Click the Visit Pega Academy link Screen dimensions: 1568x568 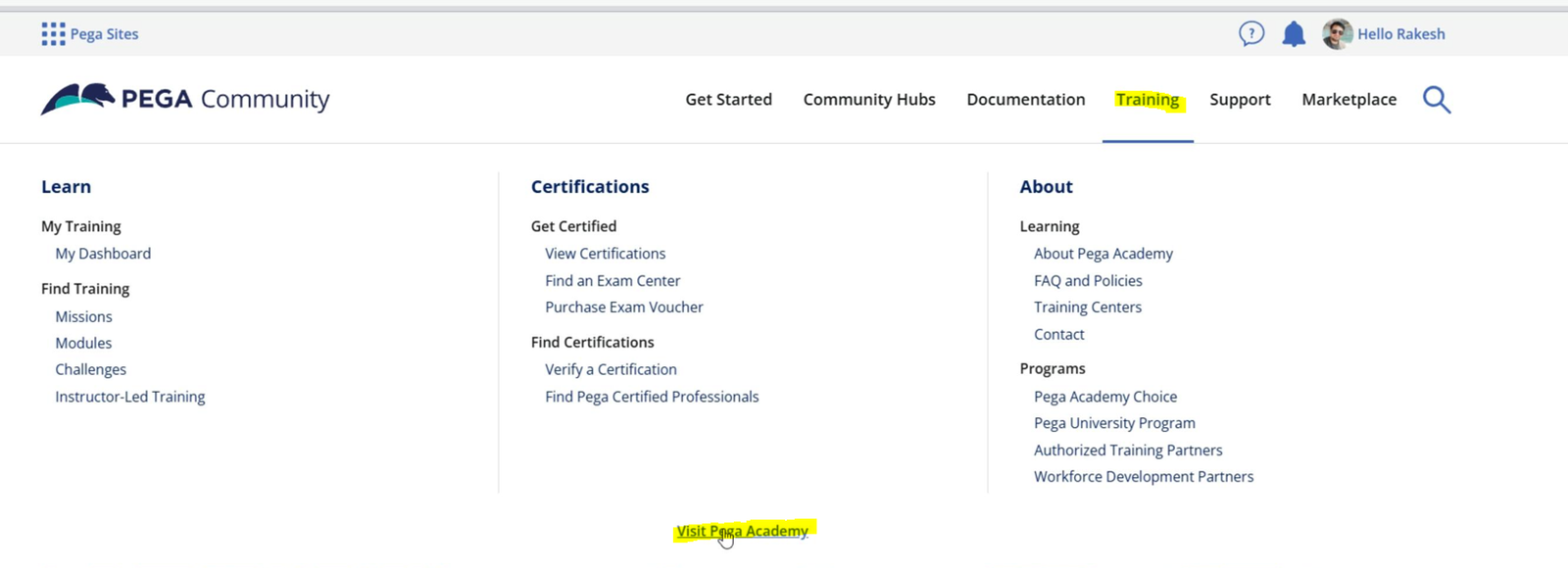(x=742, y=531)
